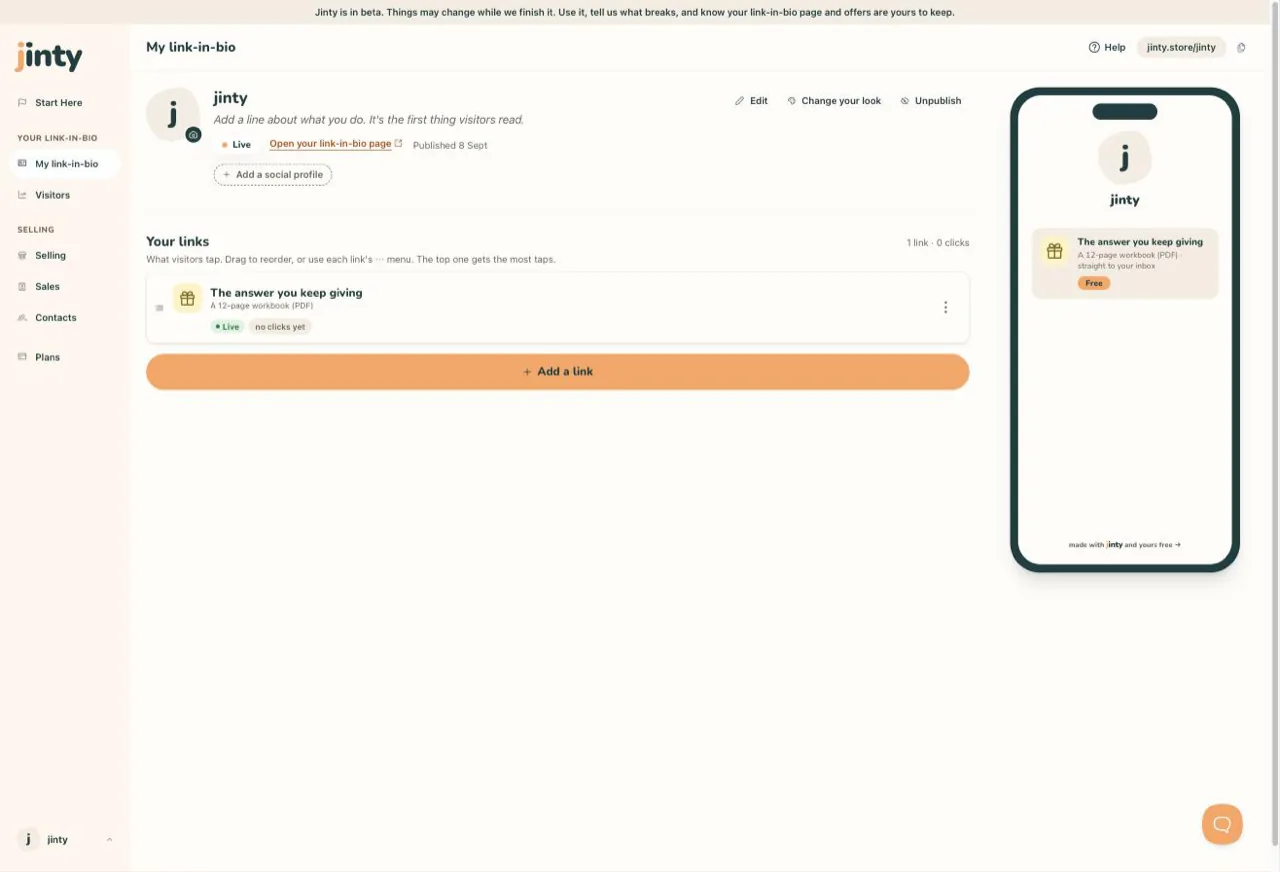This screenshot has width=1280, height=872.
Task: Click the jinty logo in the sidebar
Action: pyautogui.click(x=48, y=57)
